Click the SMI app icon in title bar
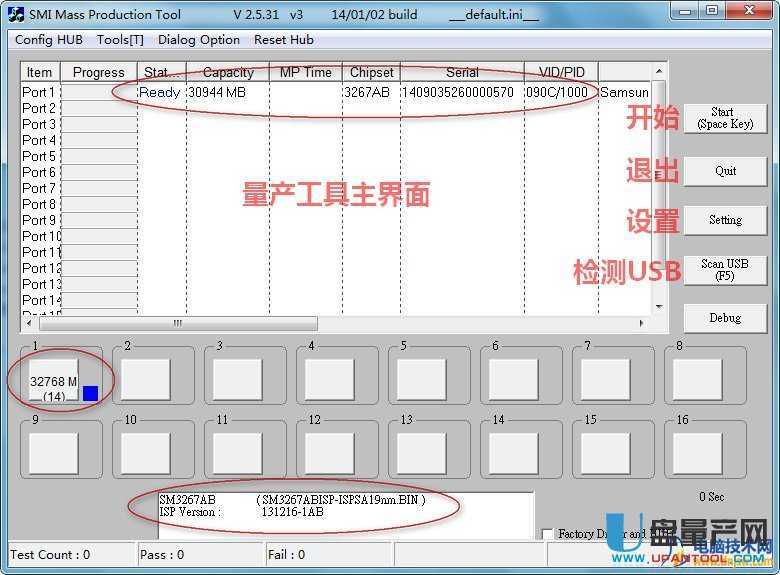Screen dimensions: 780x575 coord(17,14)
